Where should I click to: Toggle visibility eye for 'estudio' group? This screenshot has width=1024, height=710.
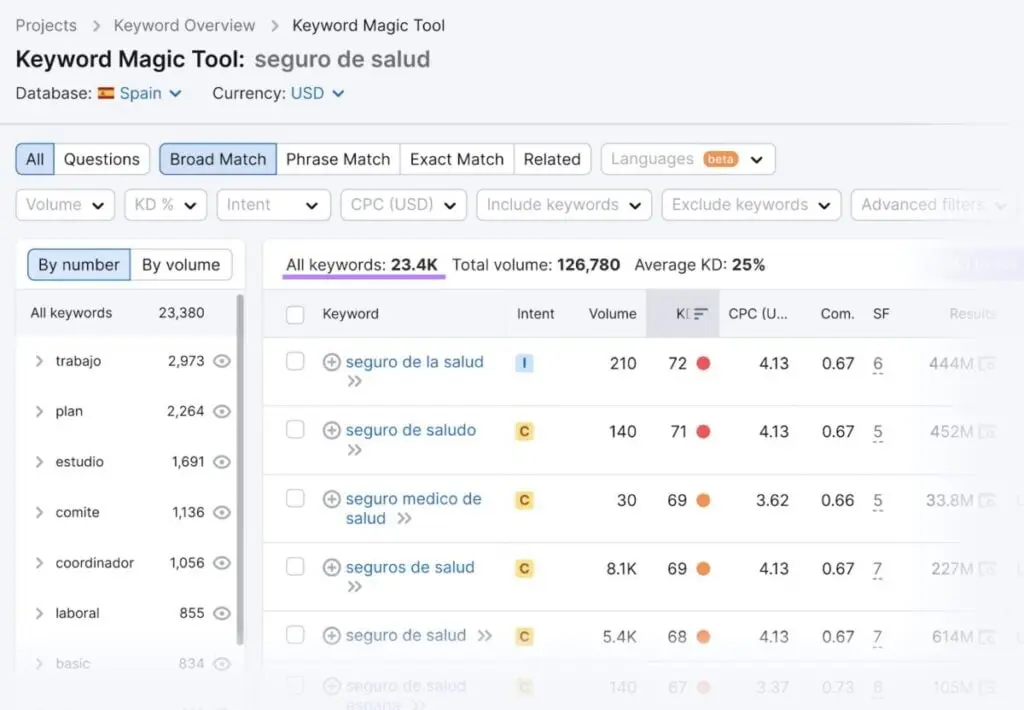tap(222, 462)
